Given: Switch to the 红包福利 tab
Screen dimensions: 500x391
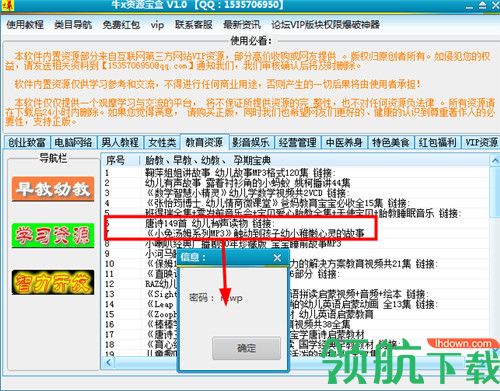Looking at the screenshot, I should [x=437, y=143].
